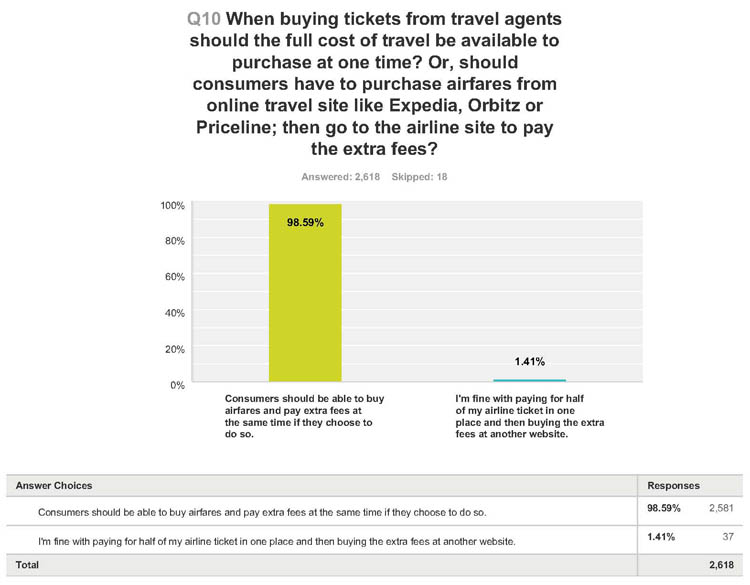
Task: Click the Skipped: 18 count
Action: pyautogui.click(x=419, y=177)
